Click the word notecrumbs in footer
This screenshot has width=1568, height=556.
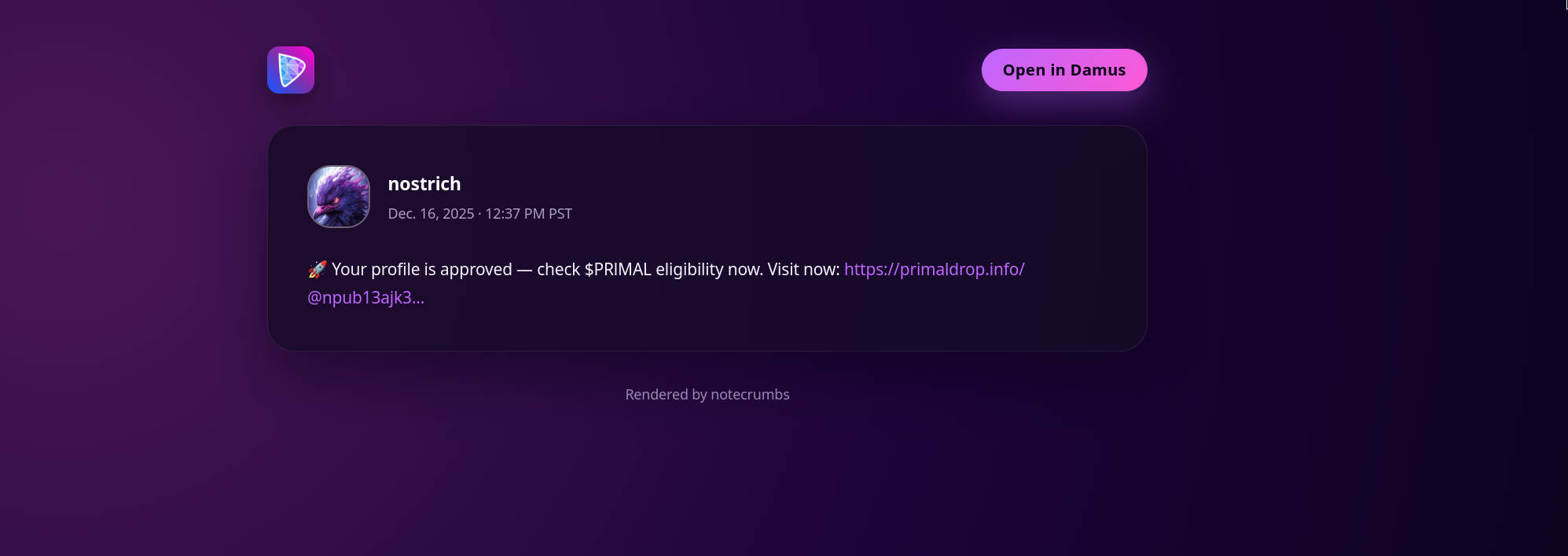point(750,395)
